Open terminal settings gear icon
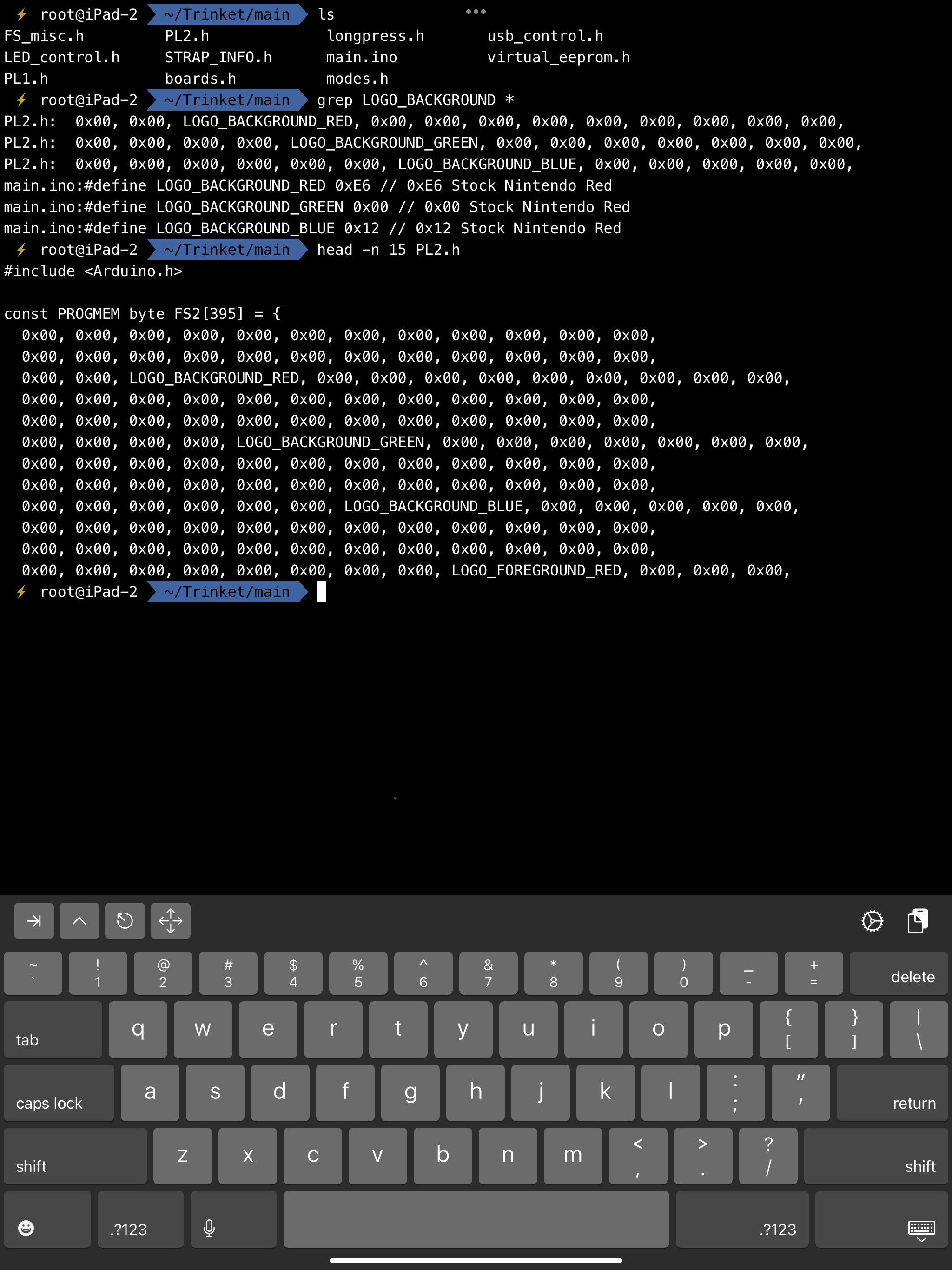The width and height of the screenshot is (952, 1270). tap(872, 921)
